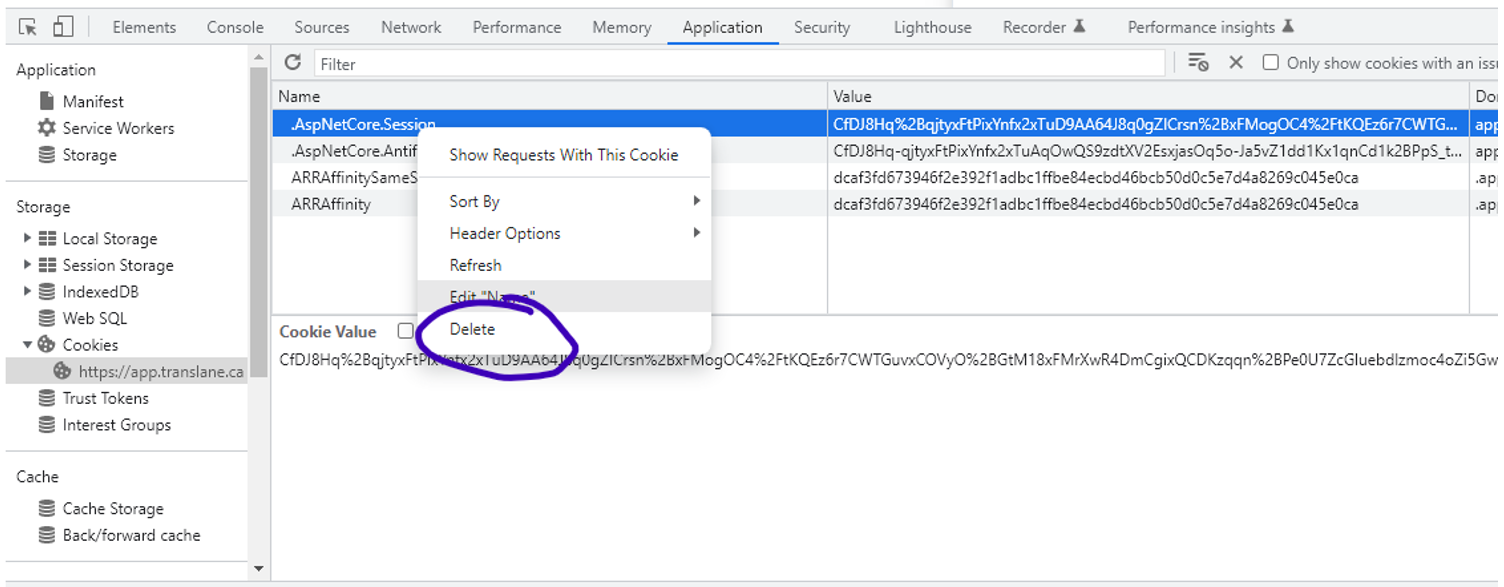Enable only show cookies with an issue
Screen dimensions: 1504x587
(1271, 63)
